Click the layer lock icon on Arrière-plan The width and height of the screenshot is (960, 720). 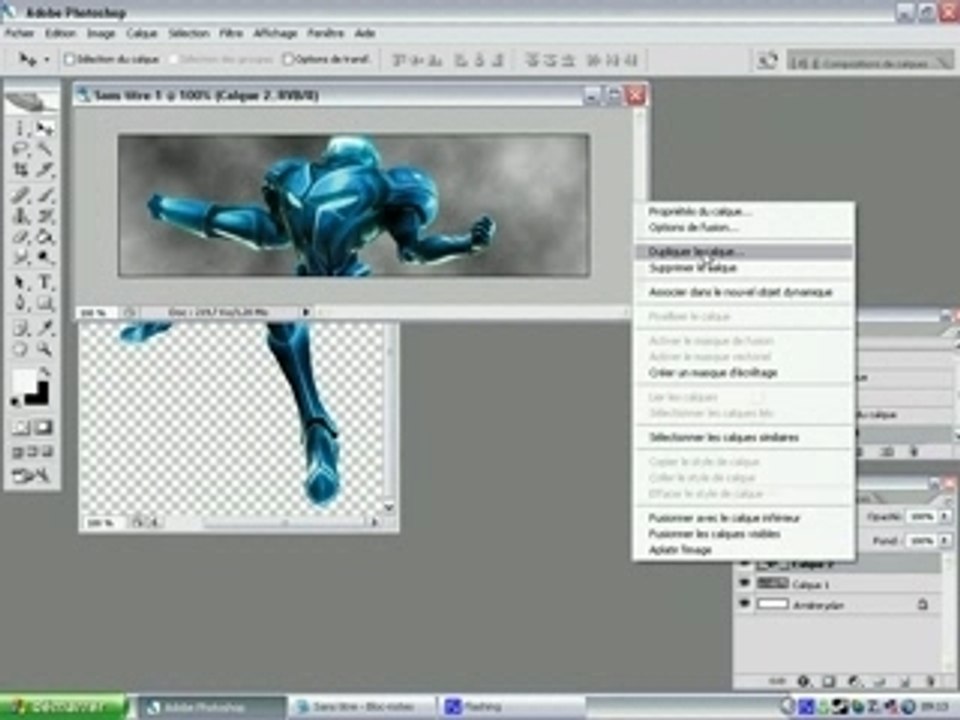(x=922, y=605)
